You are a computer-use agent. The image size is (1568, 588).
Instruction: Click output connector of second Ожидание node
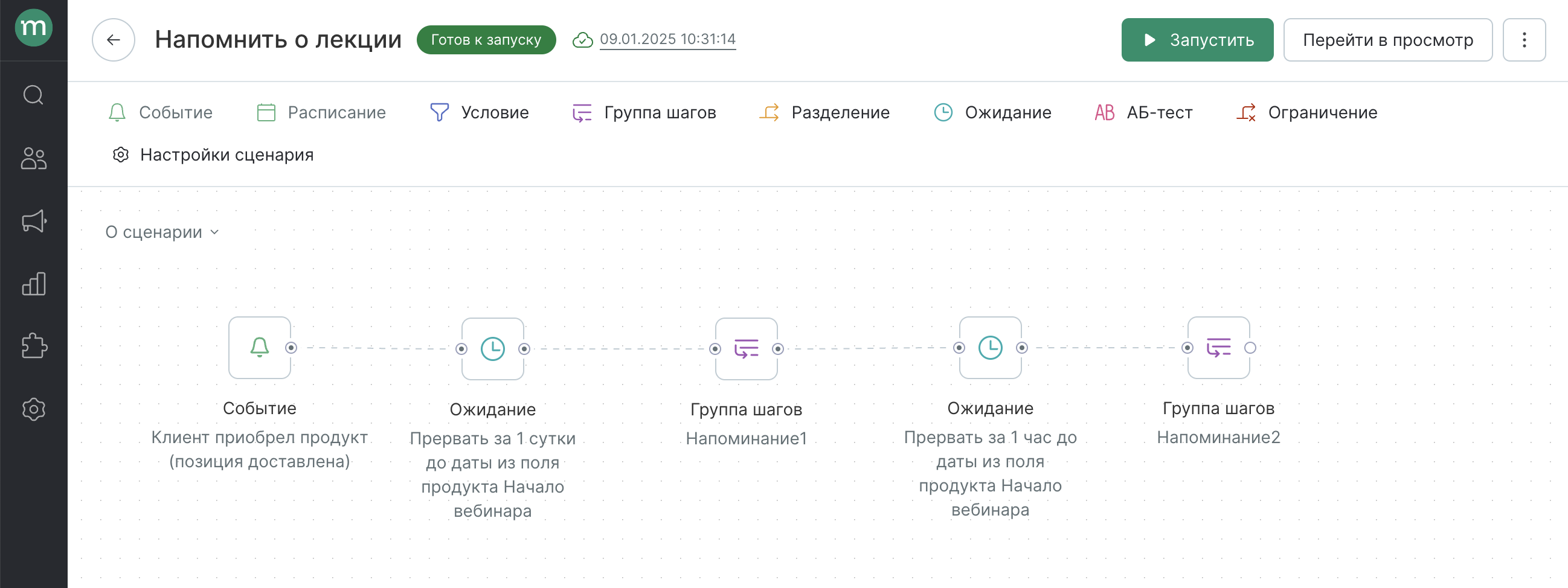tap(1022, 348)
